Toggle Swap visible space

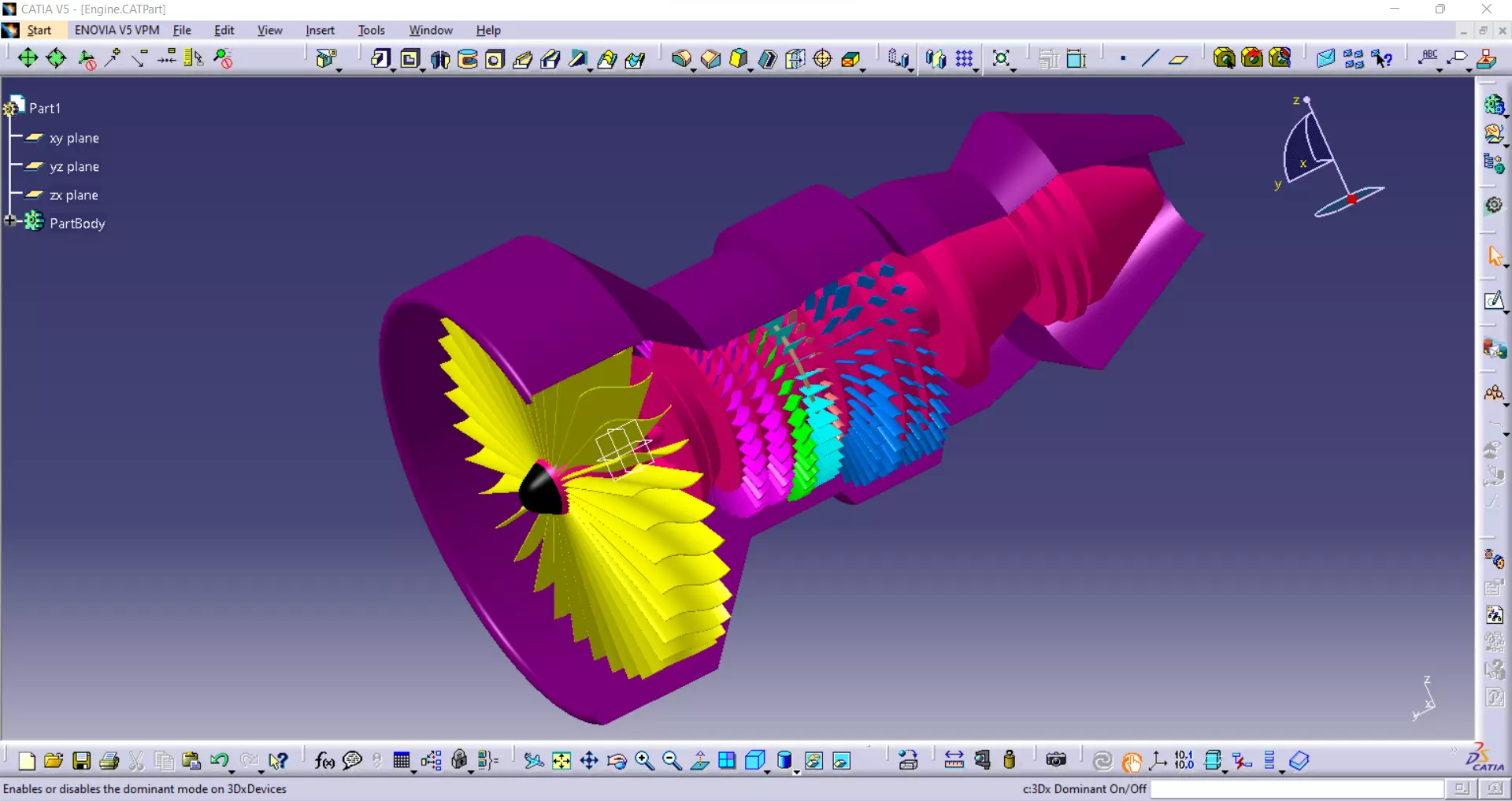[841, 760]
